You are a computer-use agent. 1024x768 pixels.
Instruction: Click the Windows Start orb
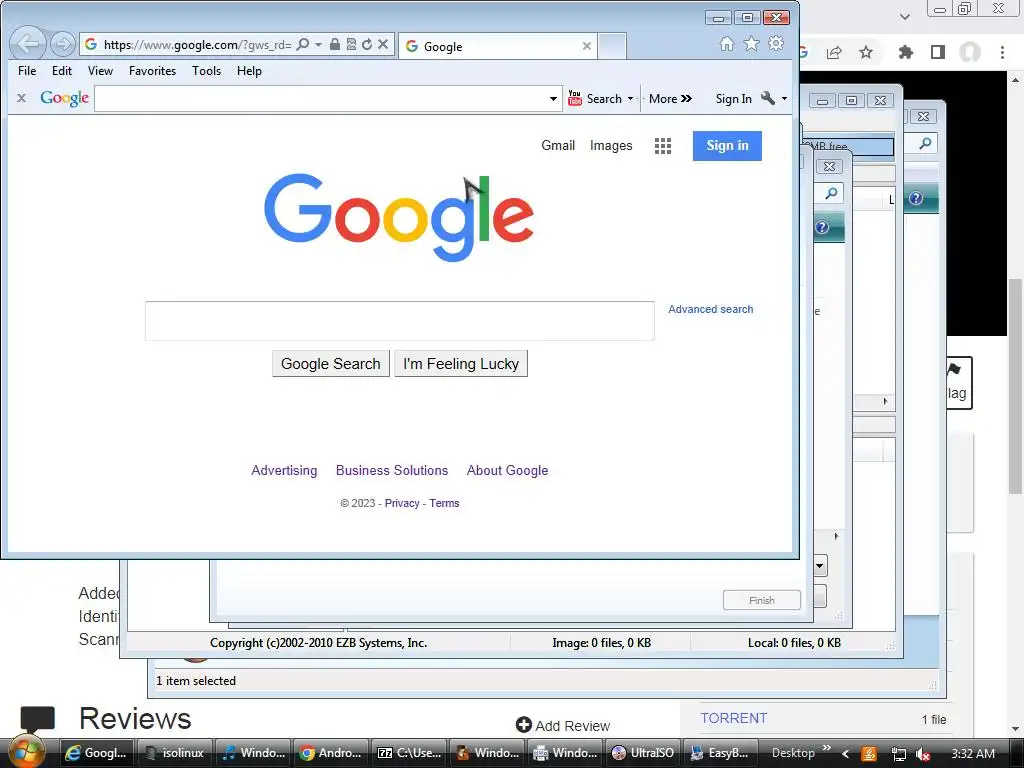click(x=25, y=752)
